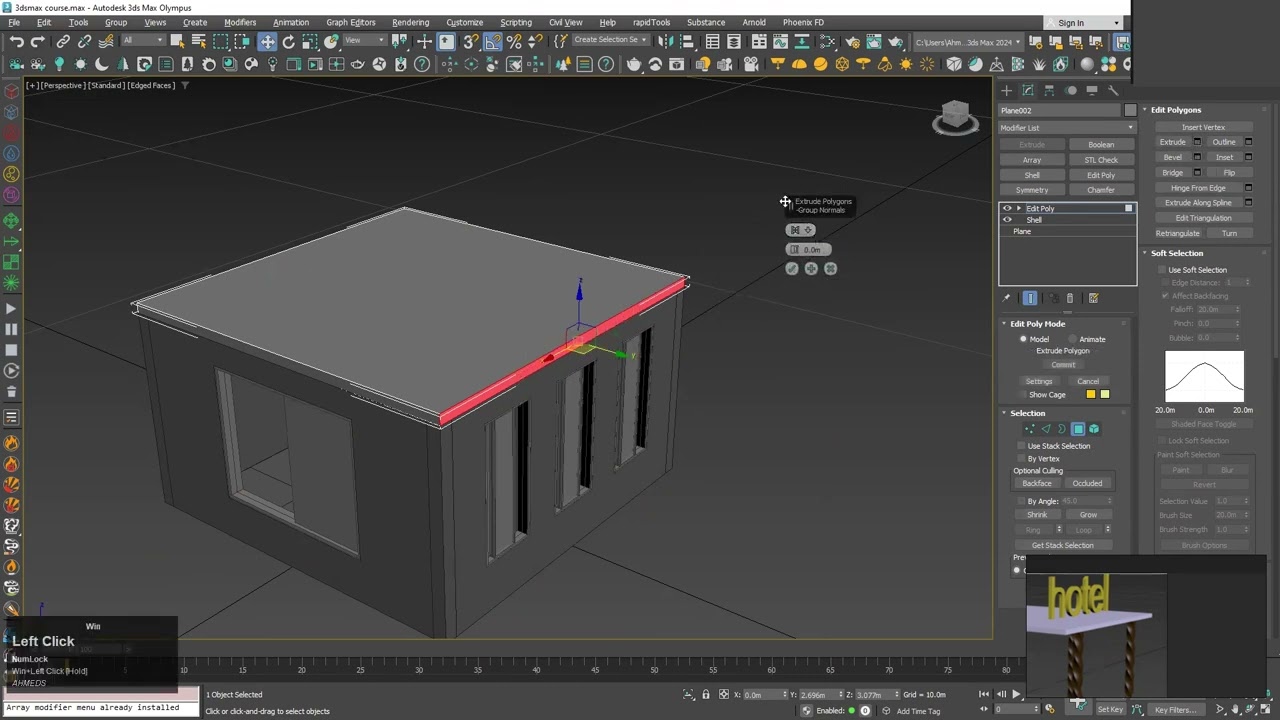
Task: Expand the Edit Poly modifier sub-levels arrow
Action: (x=1019, y=208)
